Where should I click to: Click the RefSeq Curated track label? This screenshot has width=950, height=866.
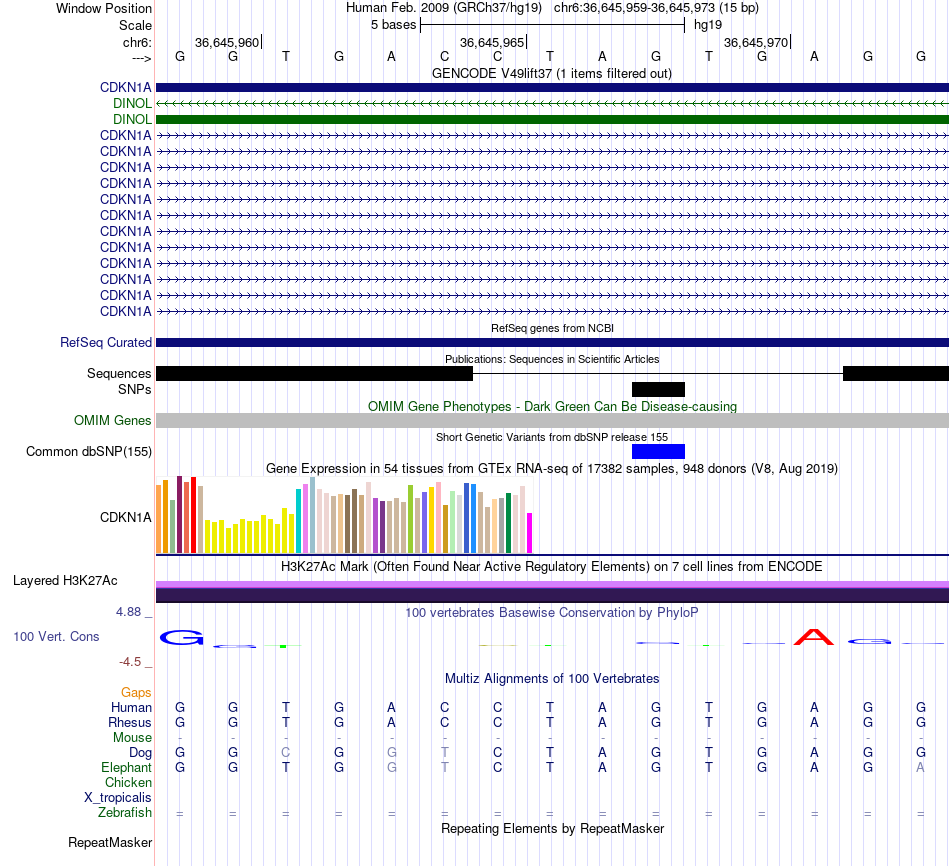coord(105,342)
